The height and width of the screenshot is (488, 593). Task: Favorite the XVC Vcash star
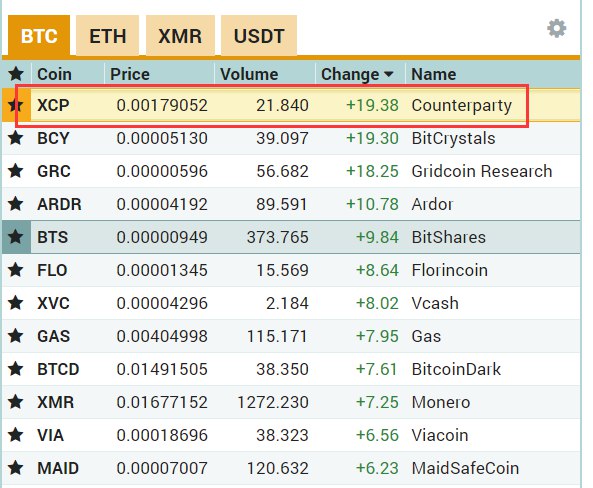16,303
